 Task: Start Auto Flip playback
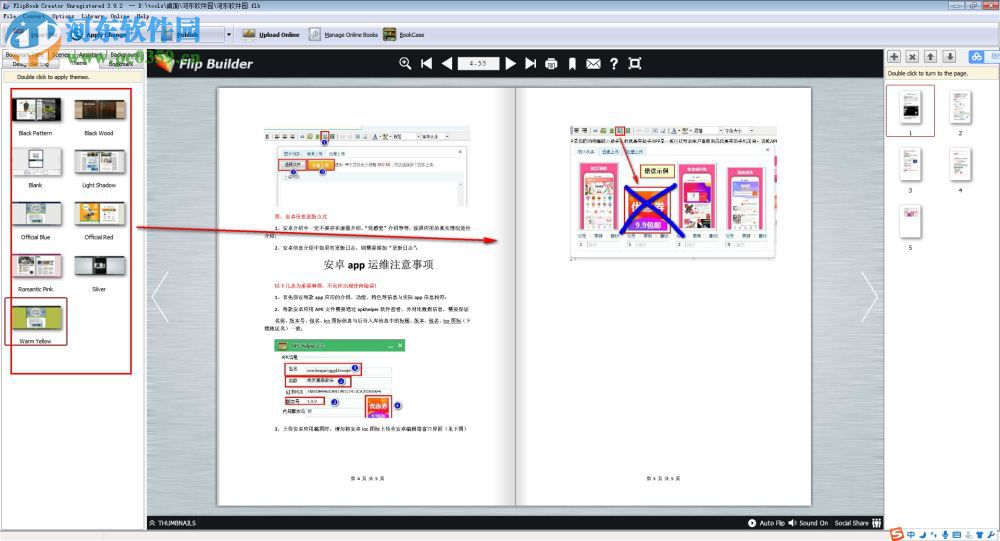(x=766, y=523)
